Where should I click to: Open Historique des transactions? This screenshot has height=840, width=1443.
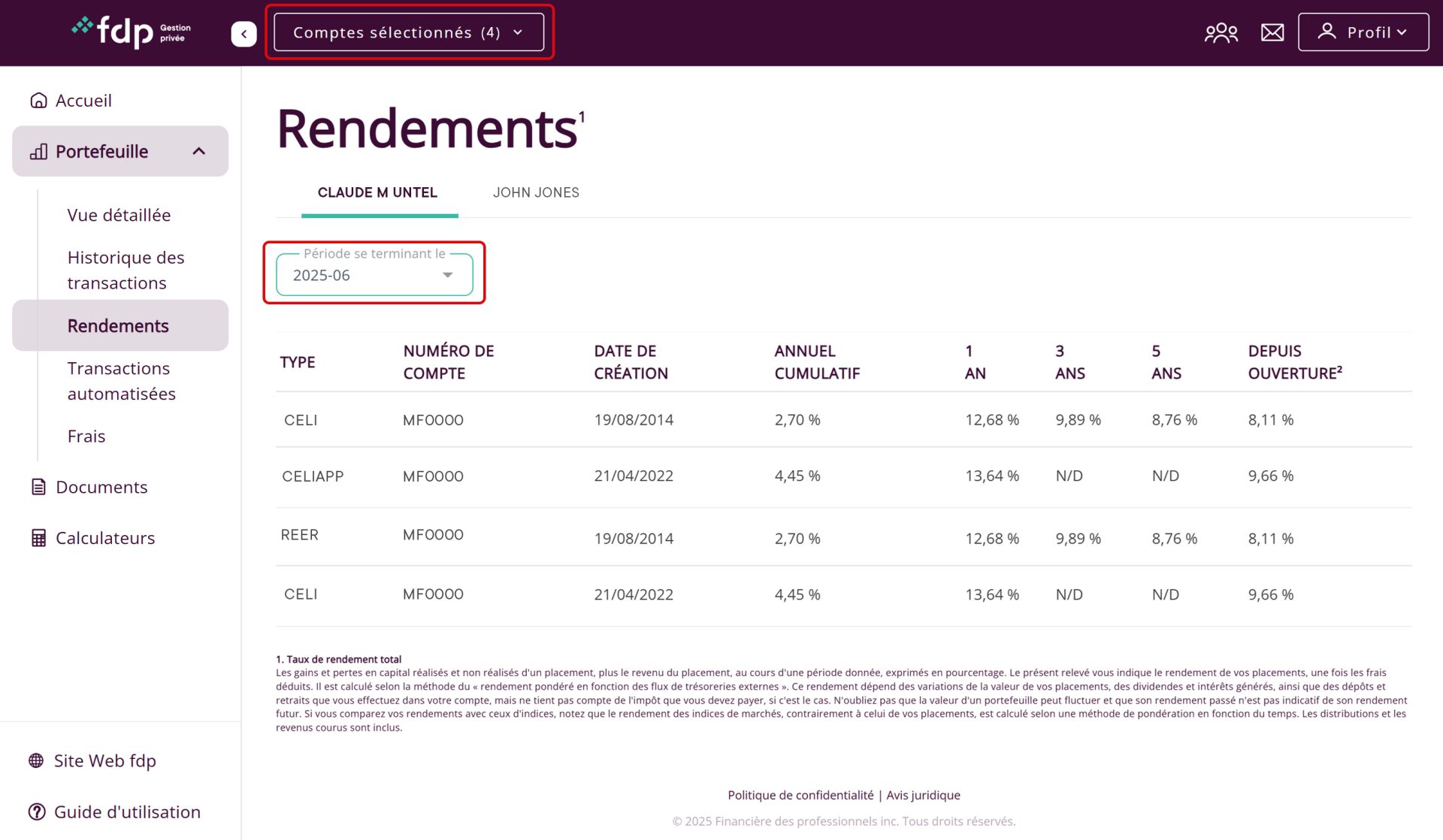click(x=126, y=270)
